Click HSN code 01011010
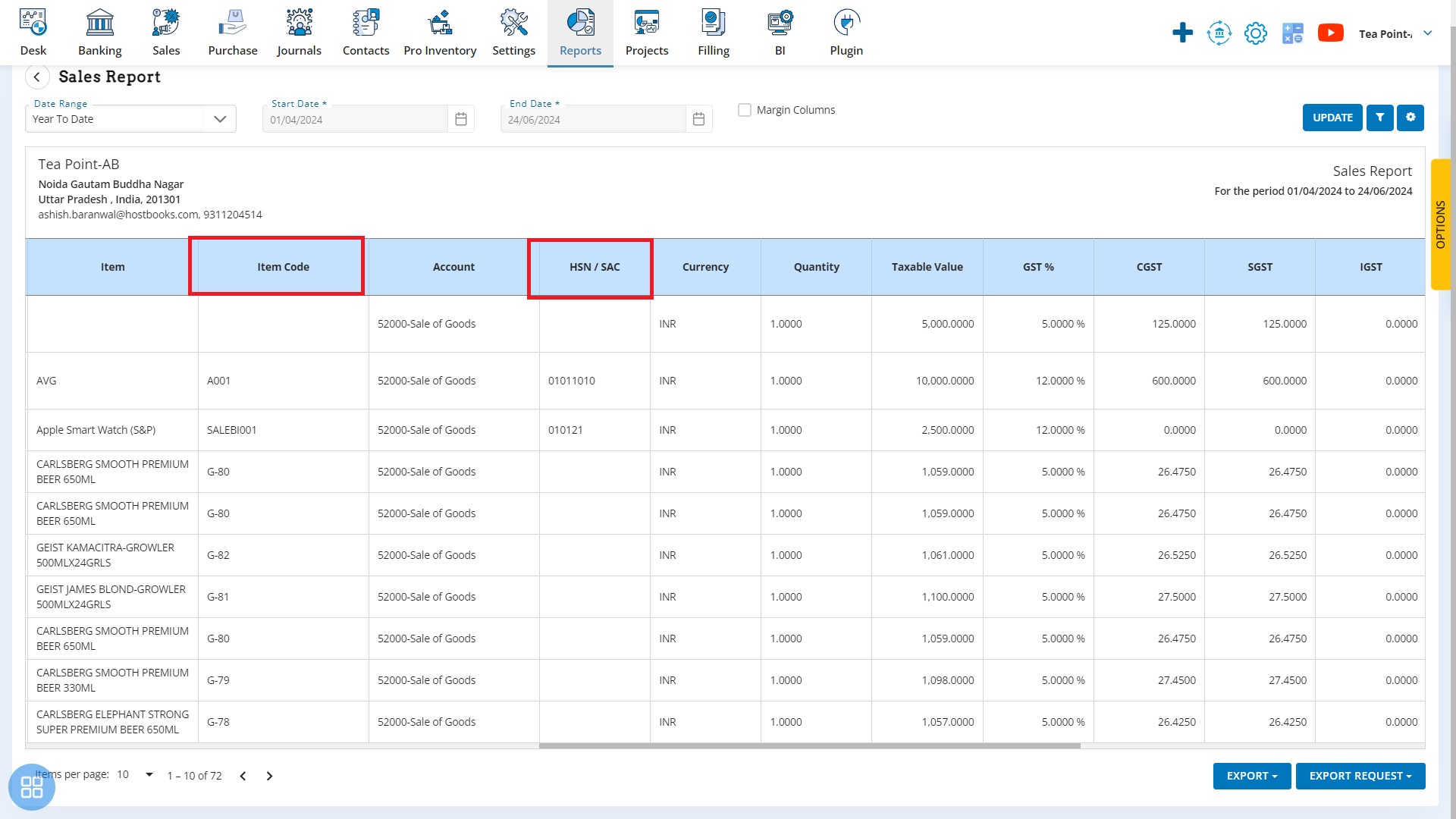This screenshot has width=1456, height=819. click(x=572, y=381)
